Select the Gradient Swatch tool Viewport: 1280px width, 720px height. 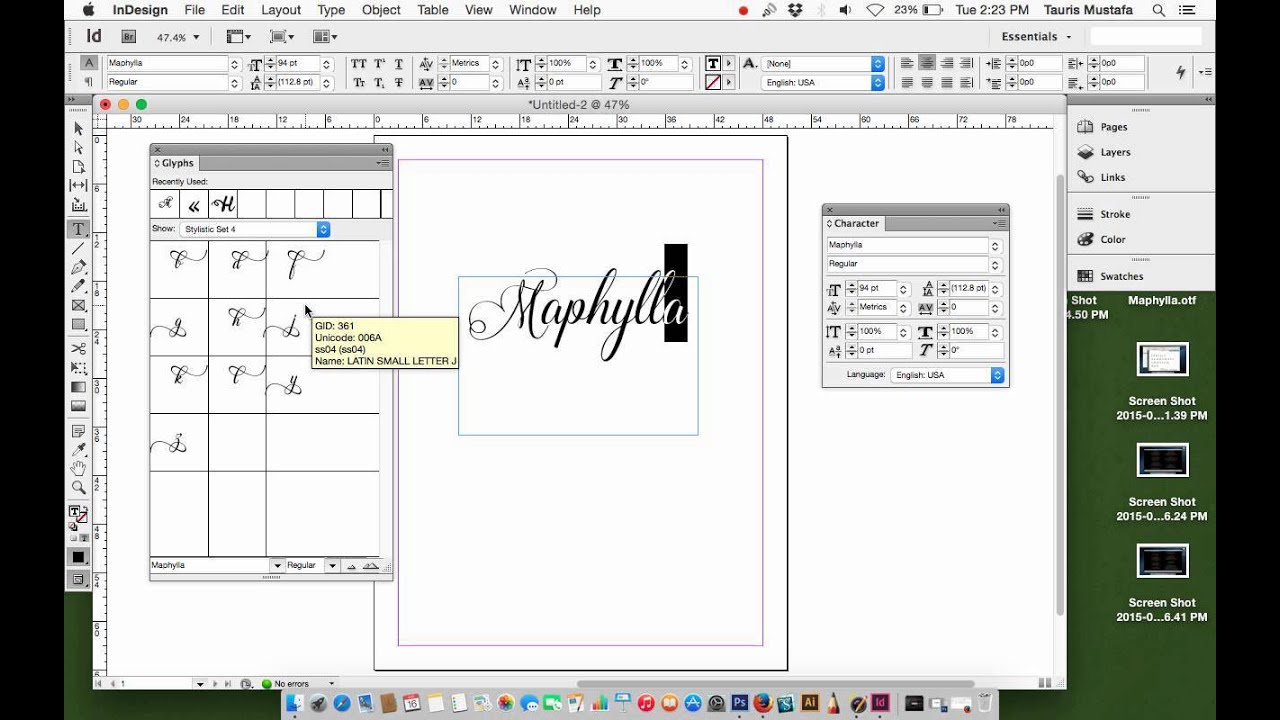[79, 387]
